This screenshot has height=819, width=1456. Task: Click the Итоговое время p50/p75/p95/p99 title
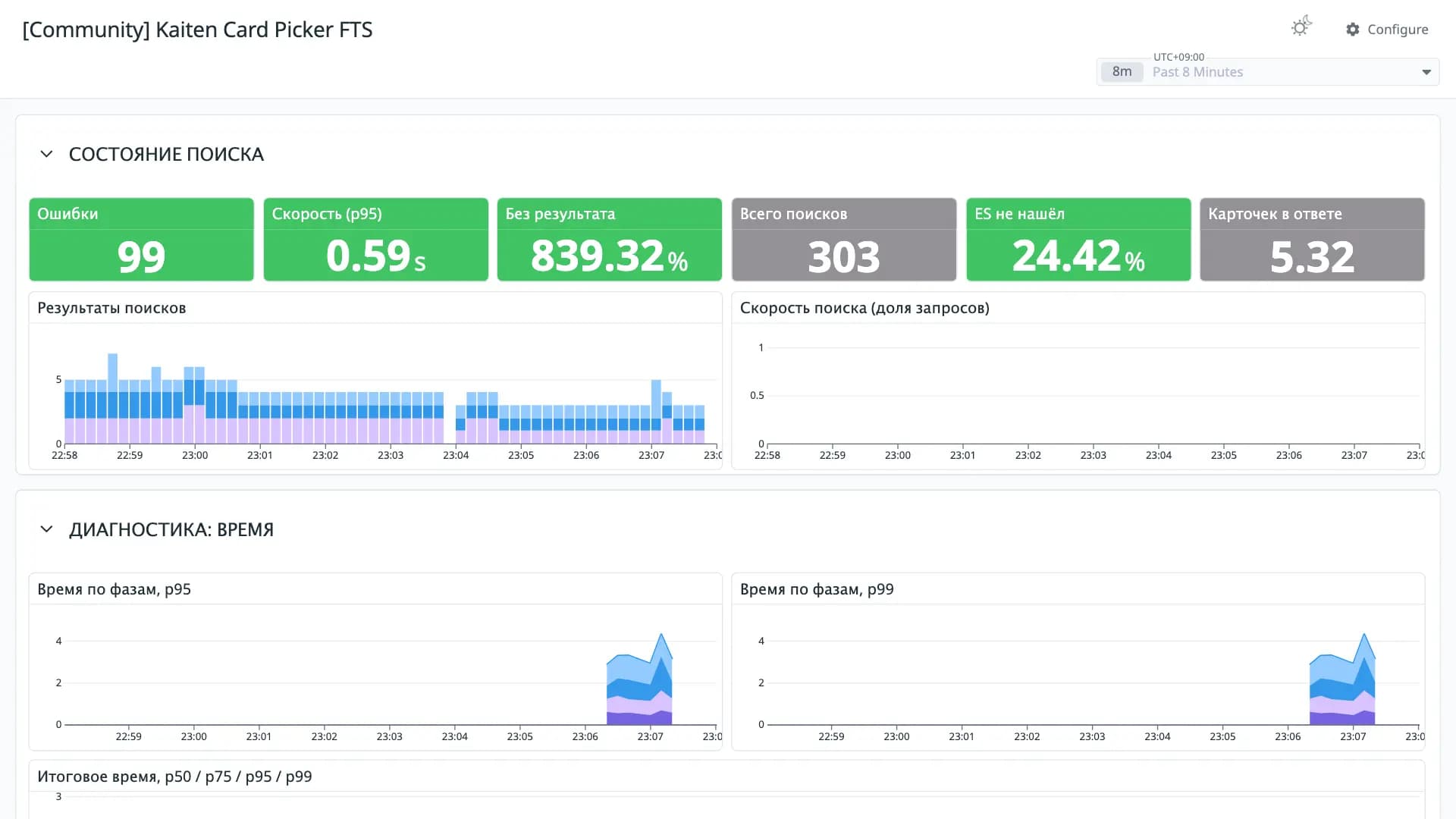click(174, 777)
